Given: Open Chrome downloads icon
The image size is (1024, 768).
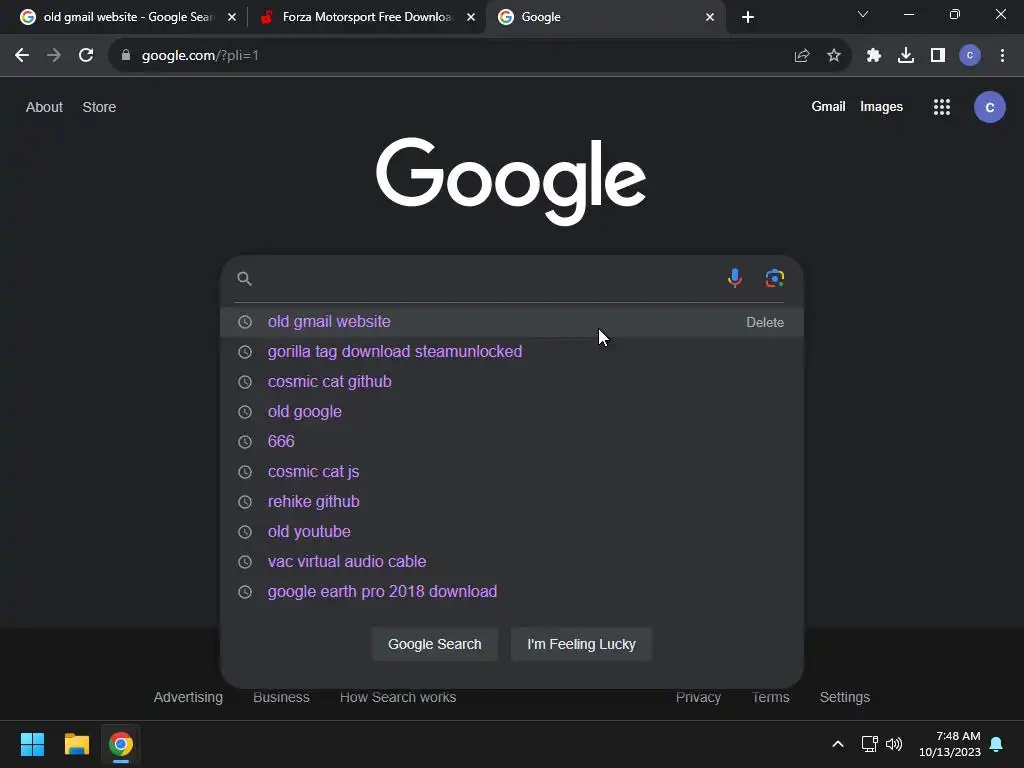Looking at the screenshot, I should click(x=906, y=56).
